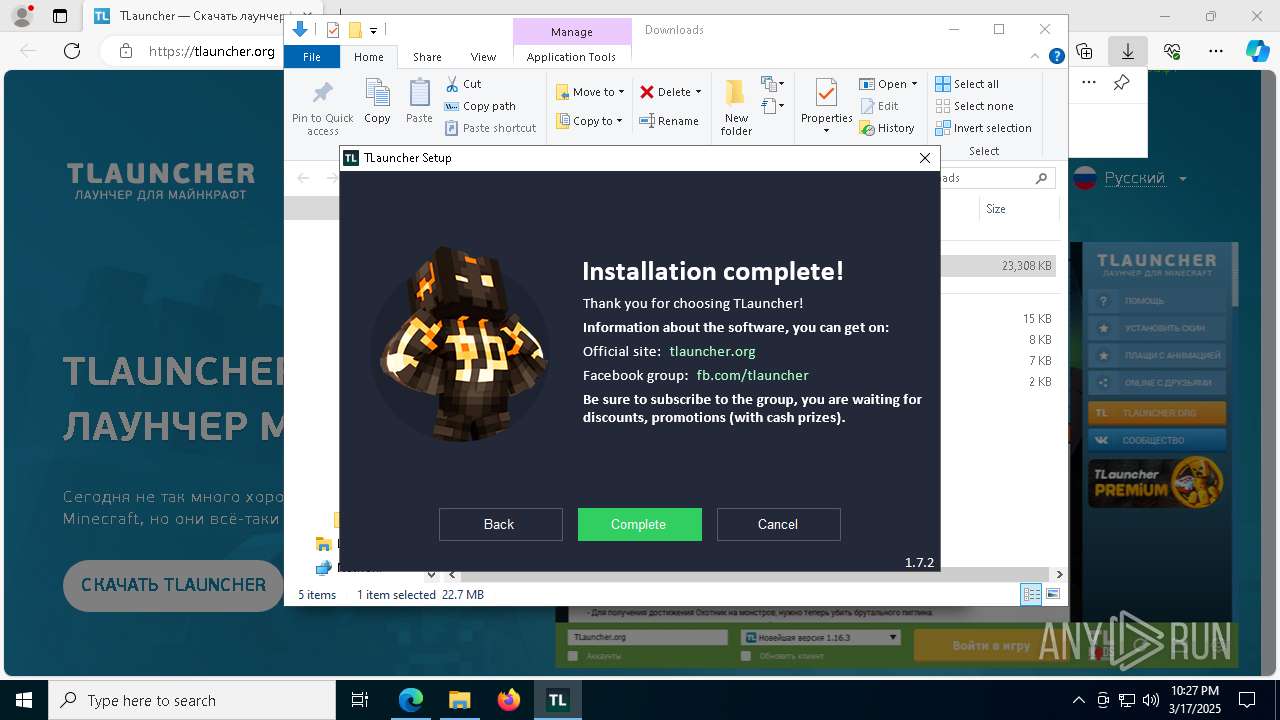This screenshot has width=1280, height=720.
Task: Show hidden system tray icons
Action: click(1078, 700)
